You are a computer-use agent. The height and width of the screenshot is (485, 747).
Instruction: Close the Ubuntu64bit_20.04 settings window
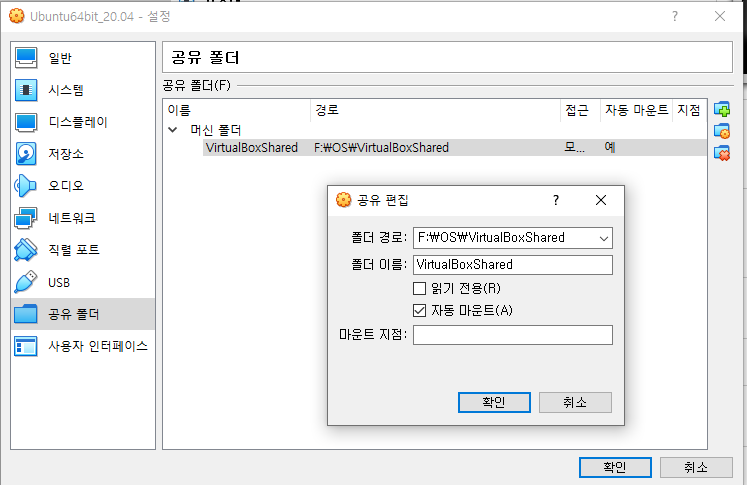click(720, 16)
